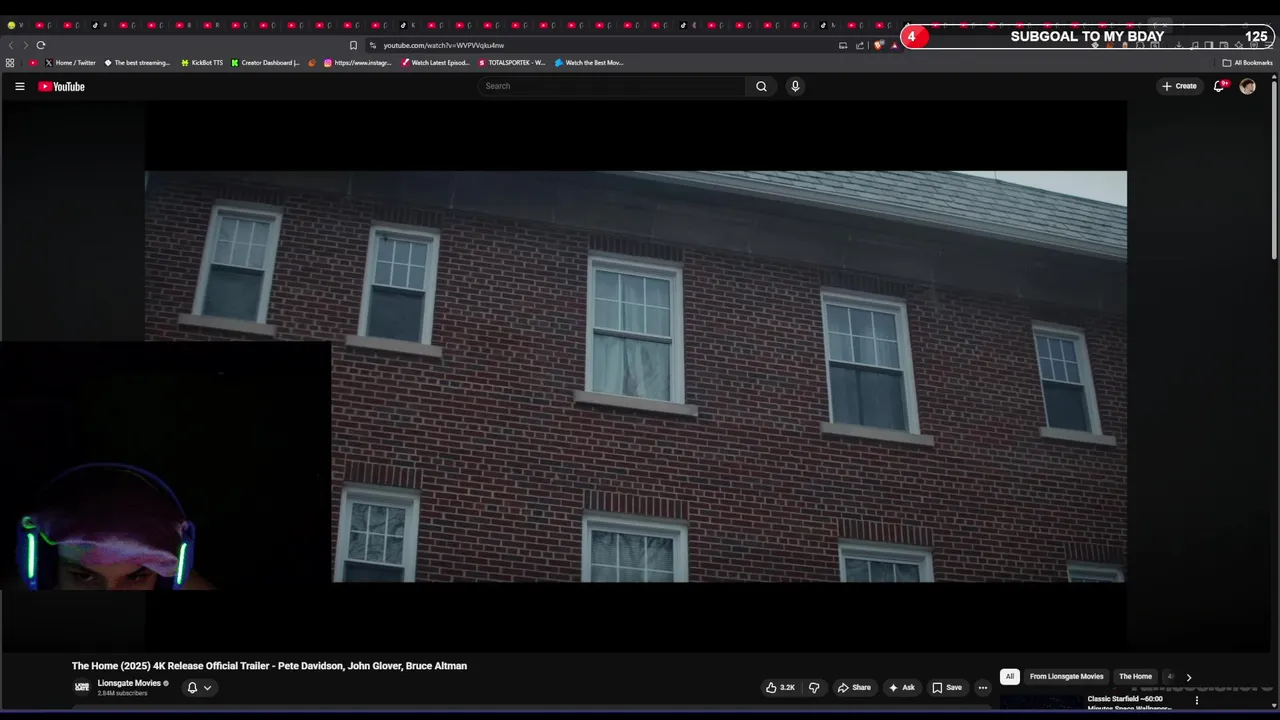Click the video title The Home (2025)
The width and height of the screenshot is (1280, 720).
(269, 666)
